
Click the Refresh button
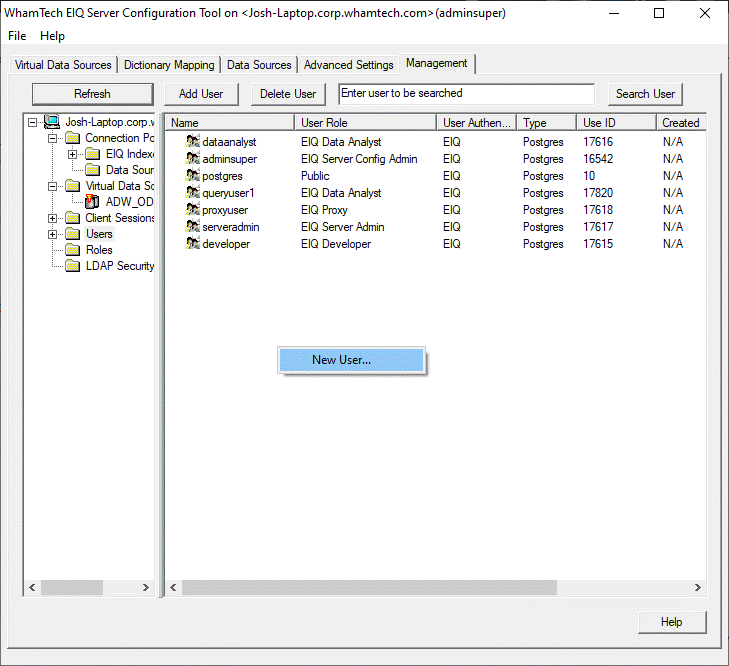[x=93, y=94]
